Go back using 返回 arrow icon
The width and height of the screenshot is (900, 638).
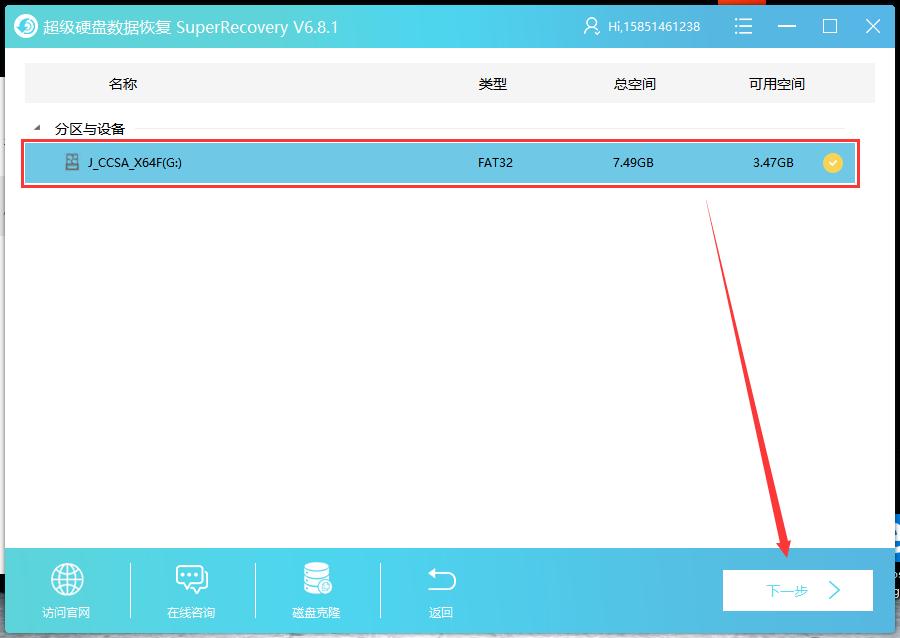tap(441, 579)
